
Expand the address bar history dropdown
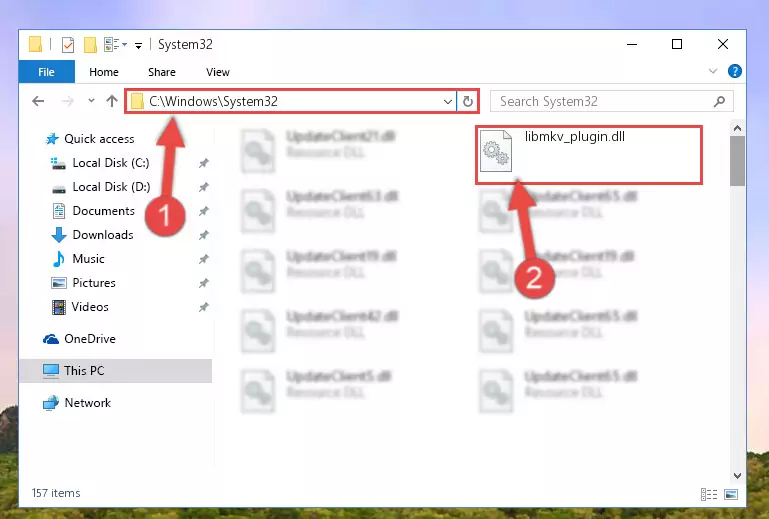(x=447, y=102)
